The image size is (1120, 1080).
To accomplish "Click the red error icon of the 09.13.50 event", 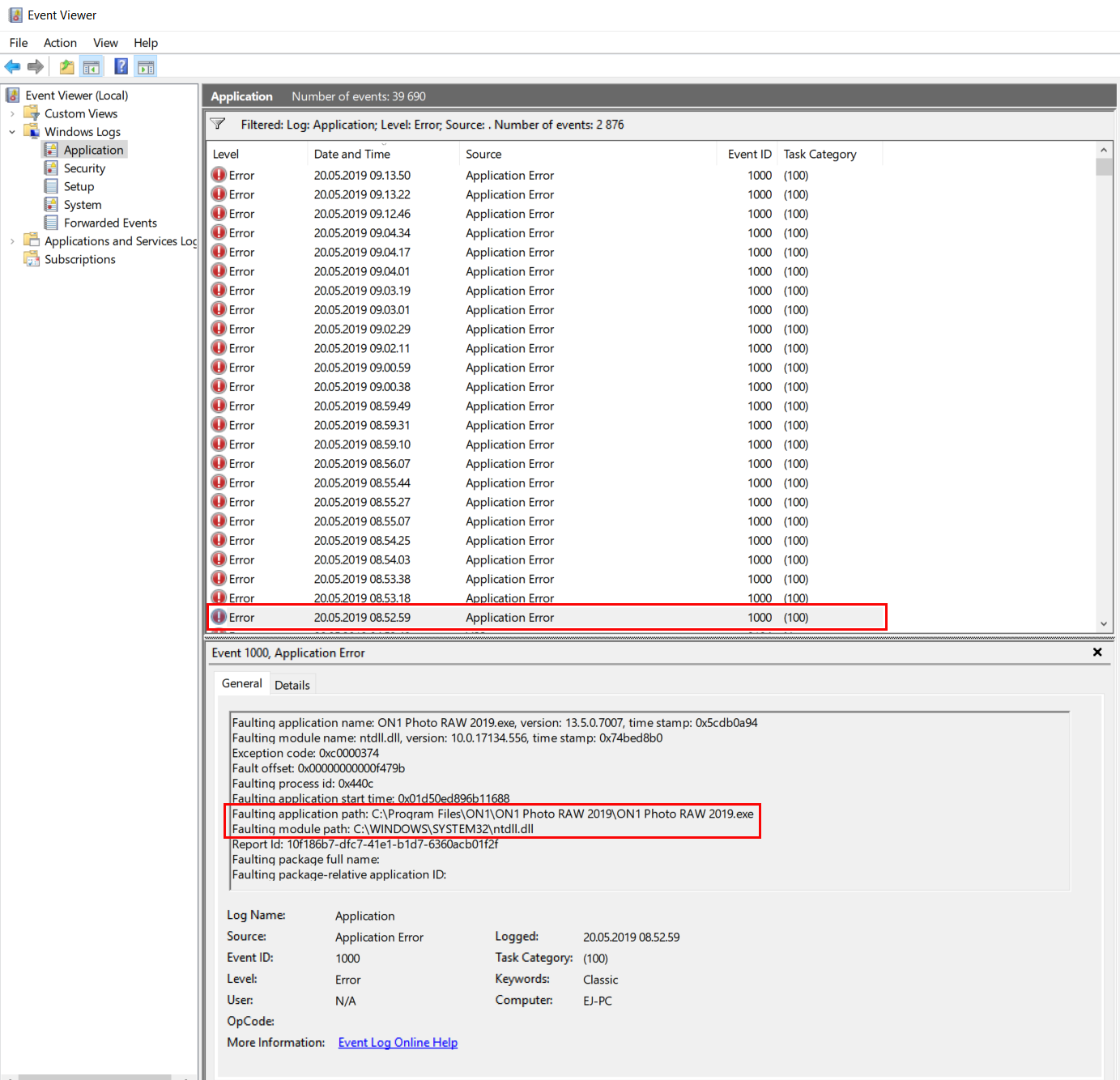I will 219,175.
